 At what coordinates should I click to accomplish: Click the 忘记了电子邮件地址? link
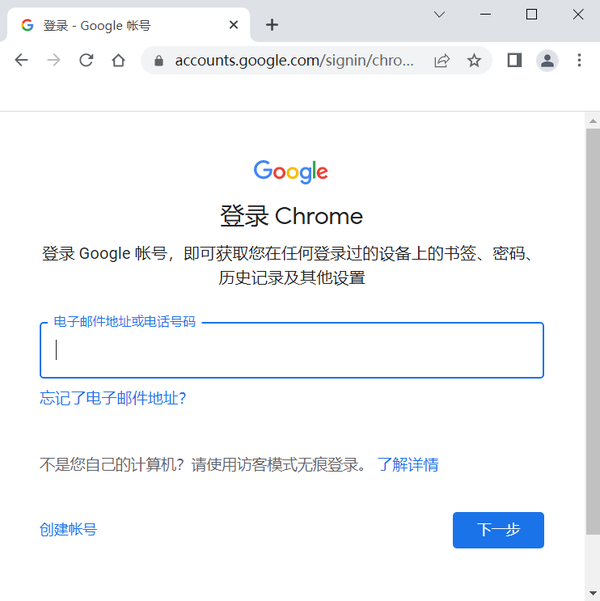[x=113, y=398]
